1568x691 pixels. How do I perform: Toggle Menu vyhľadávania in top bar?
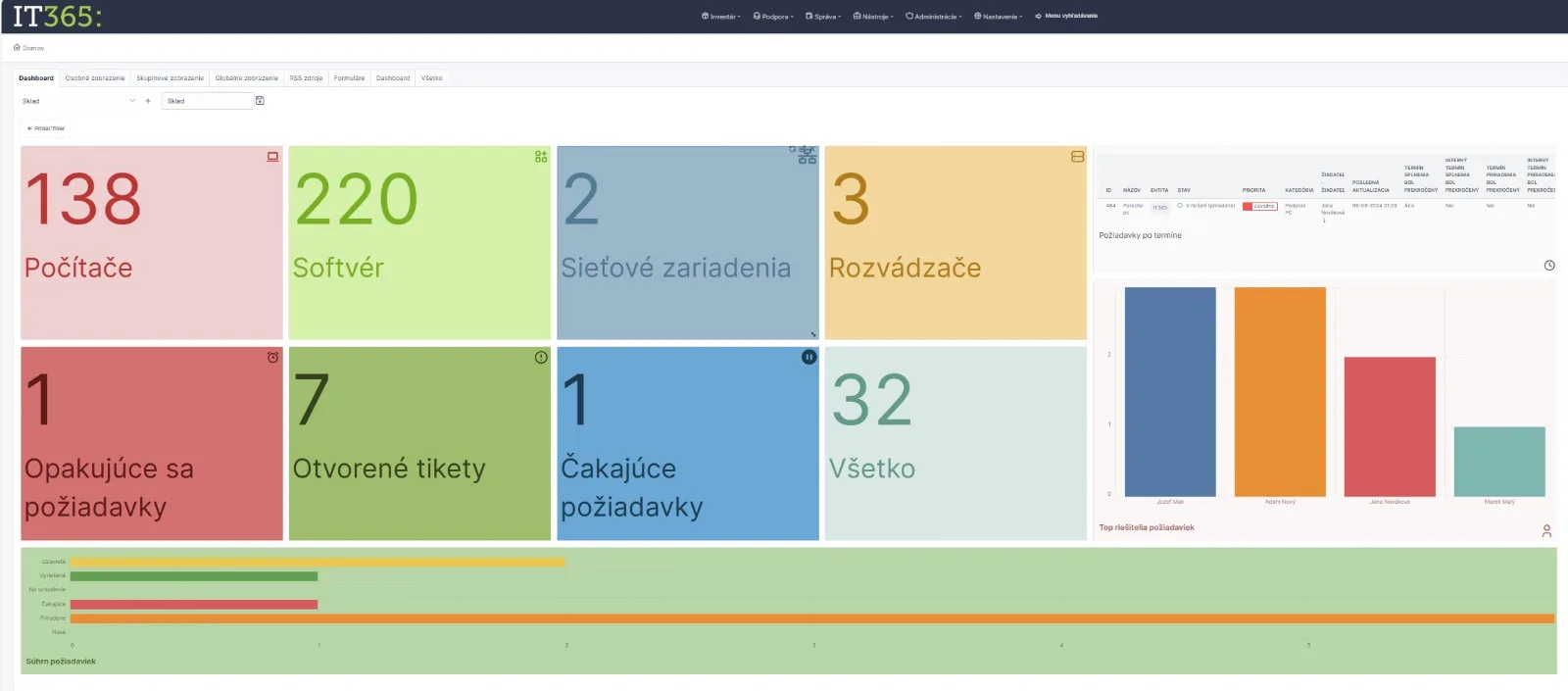pos(1066,16)
